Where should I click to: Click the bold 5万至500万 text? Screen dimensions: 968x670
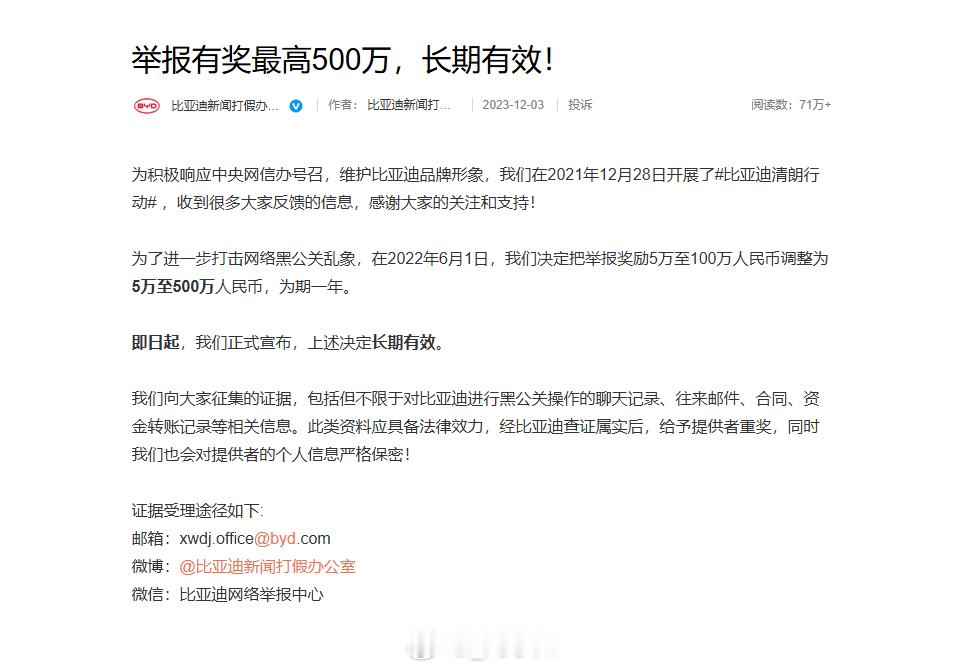(173, 287)
